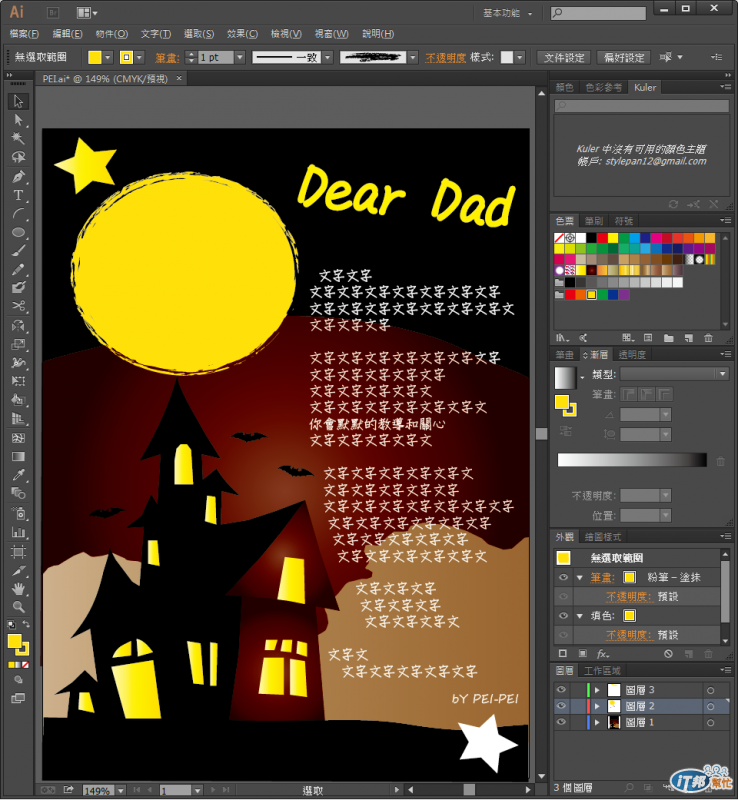
Task: Open the 物件(O) menu
Action: (x=112, y=34)
